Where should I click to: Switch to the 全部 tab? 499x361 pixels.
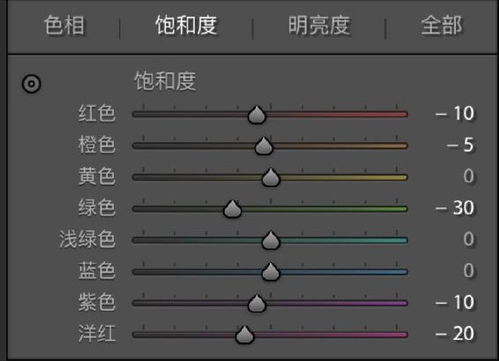coord(442,25)
